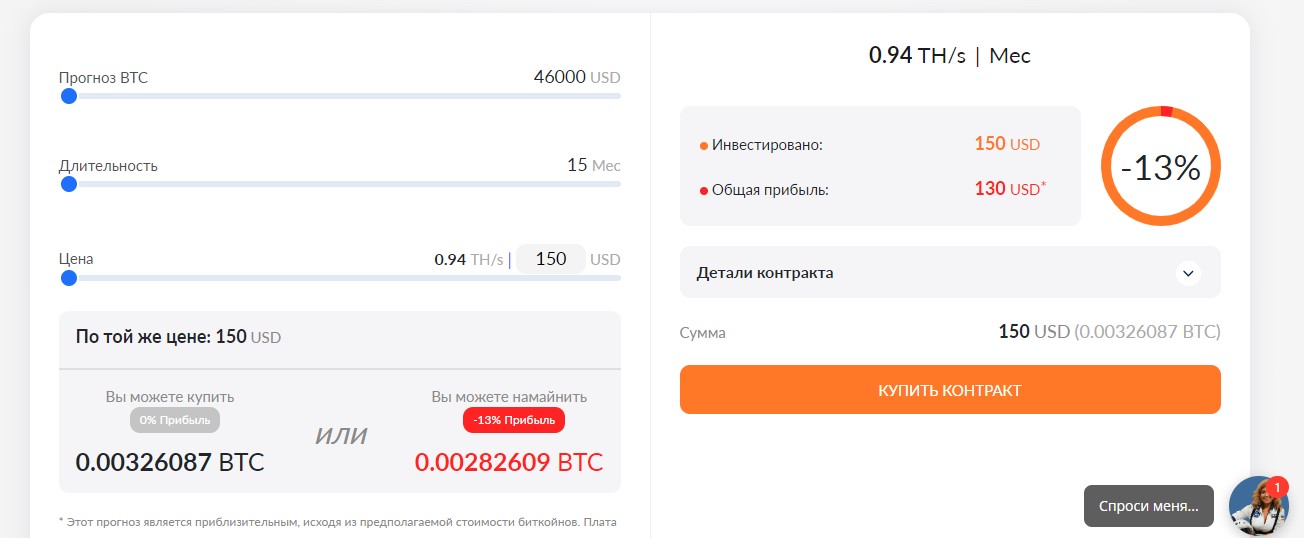This screenshot has width=1304, height=538.
Task: Expand the Детали контракта chevron
Action: pos(1188,272)
